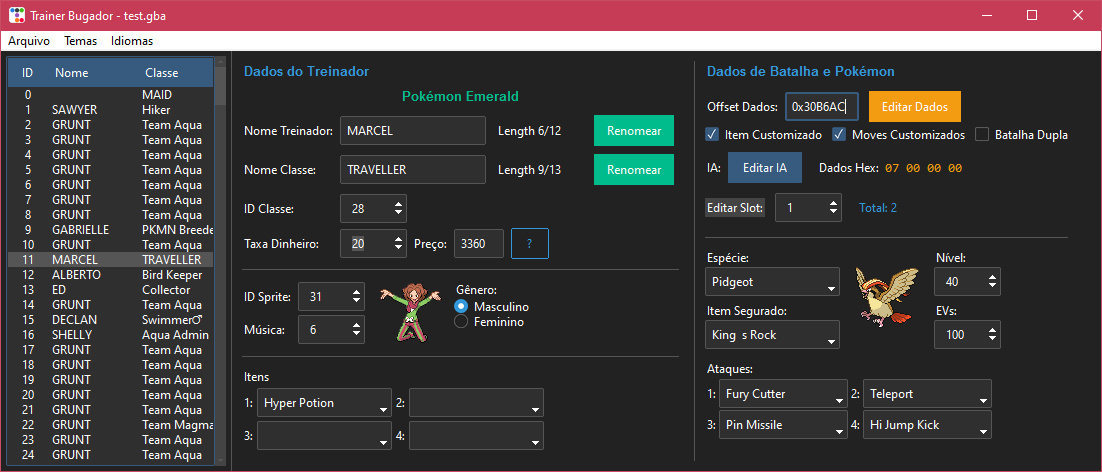Decrease the Música value
1102x472 pixels.
[x=357, y=335]
